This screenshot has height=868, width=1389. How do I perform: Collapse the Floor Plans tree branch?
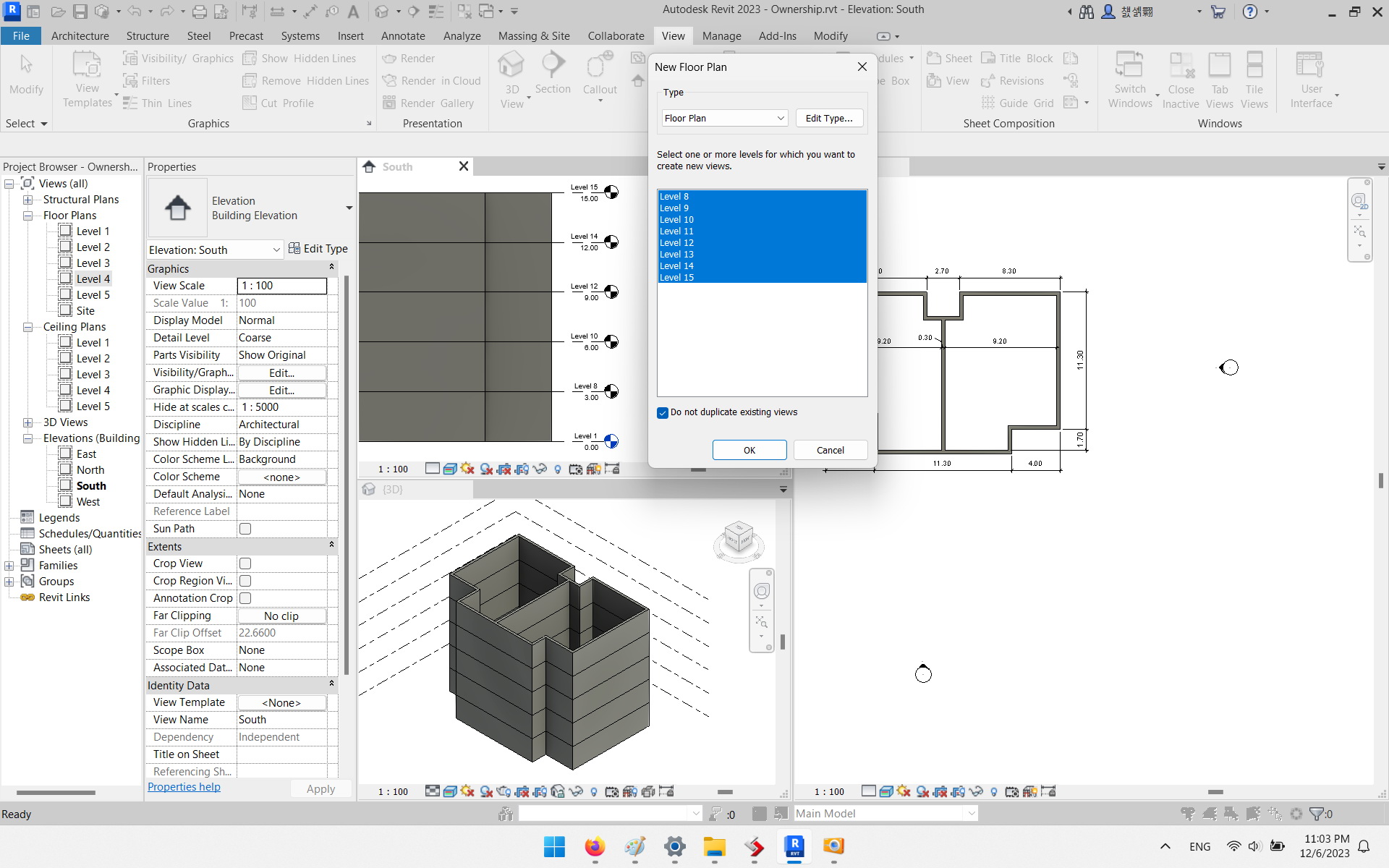(28, 216)
